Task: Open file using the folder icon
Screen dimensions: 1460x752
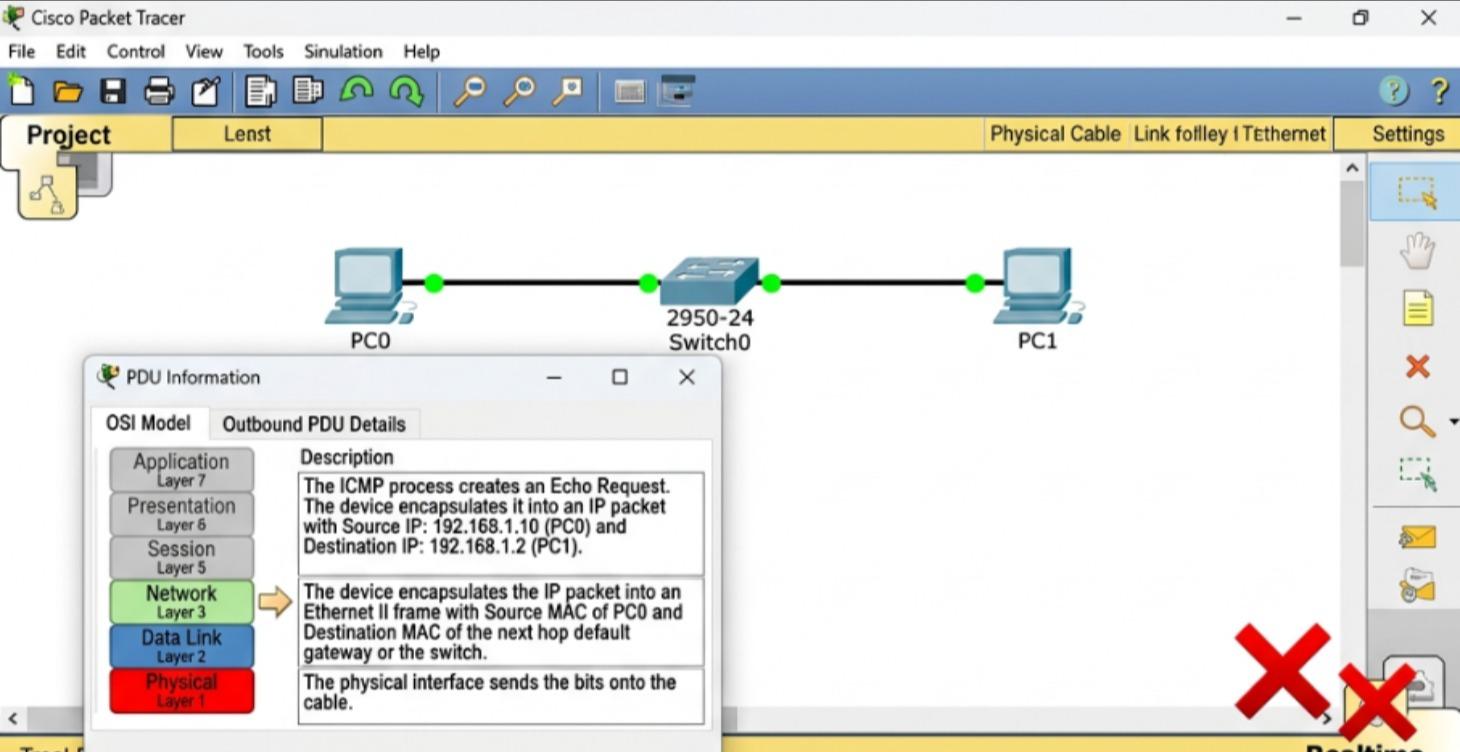Action: 67,92
